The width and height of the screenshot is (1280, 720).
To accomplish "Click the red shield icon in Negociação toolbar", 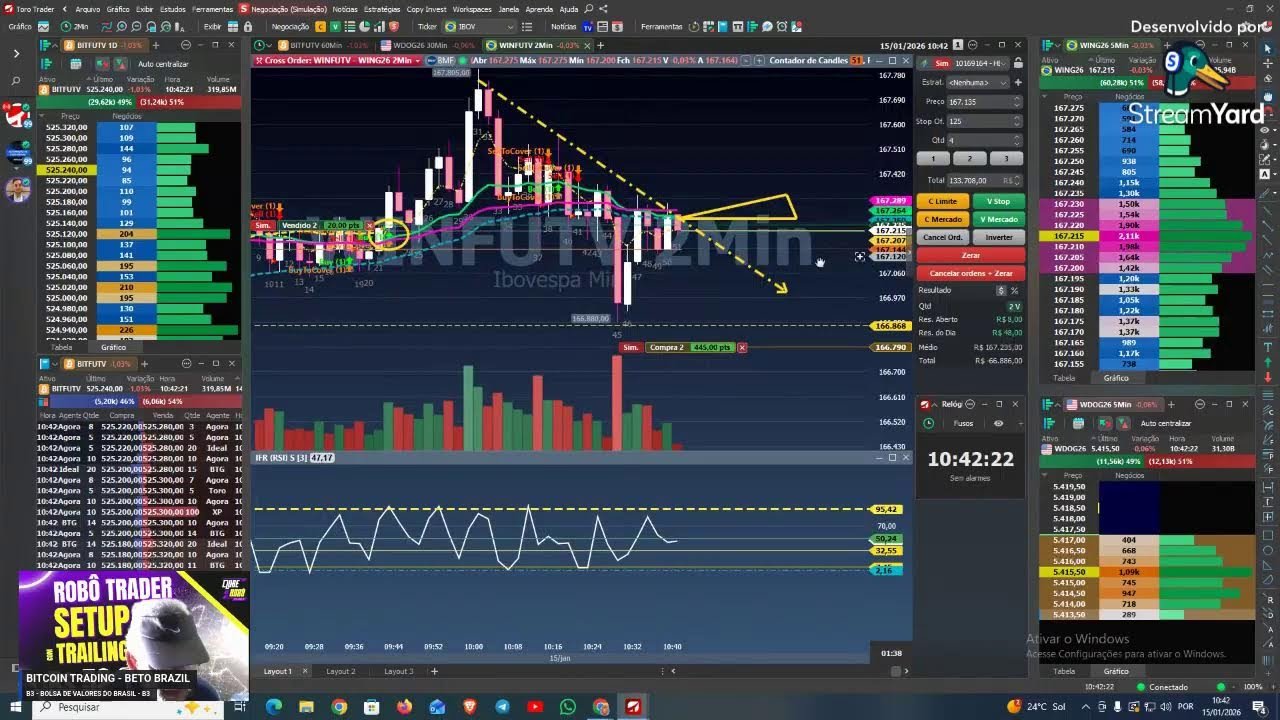I will coord(394,26).
